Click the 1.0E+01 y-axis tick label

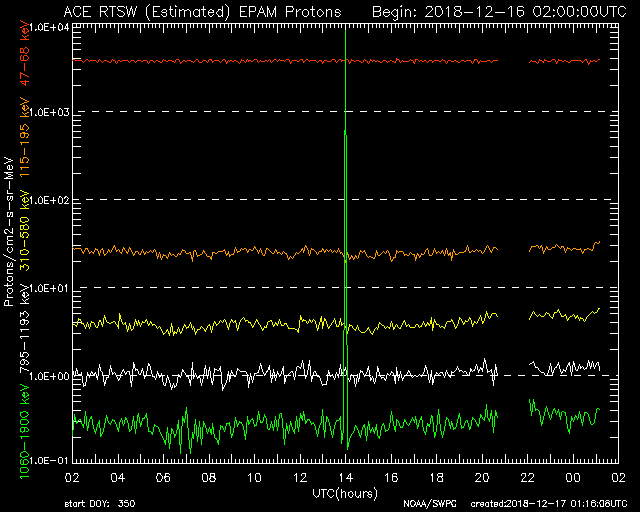[47, 289]
